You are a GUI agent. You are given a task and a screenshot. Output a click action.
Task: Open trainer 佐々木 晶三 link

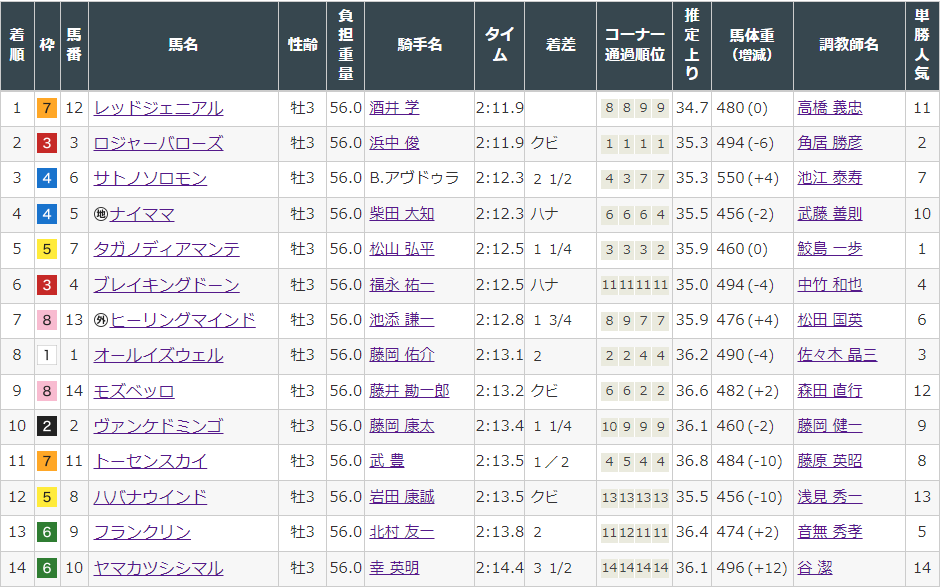(837, 355)
